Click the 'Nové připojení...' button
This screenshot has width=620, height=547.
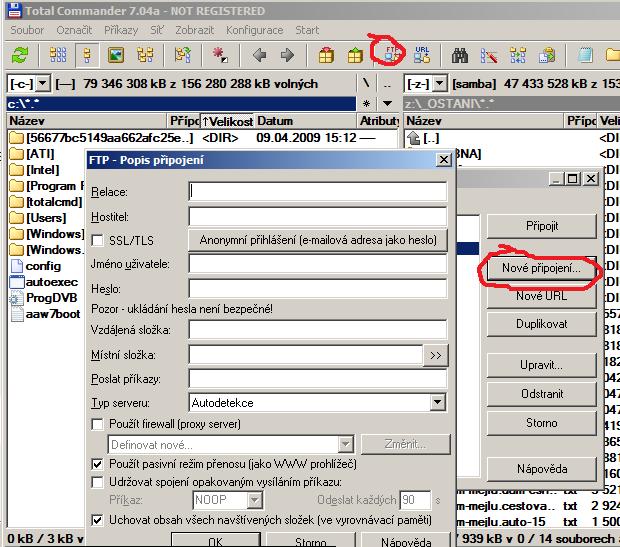pyautogui.click(x=542, y=270)
